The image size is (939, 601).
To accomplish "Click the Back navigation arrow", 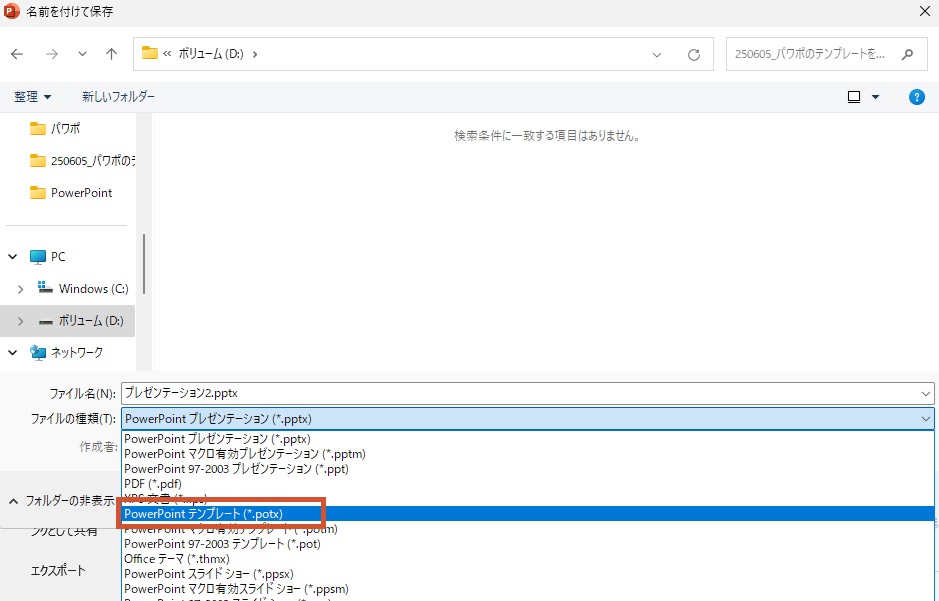I will pyautogui.click(x=17, y=54).
